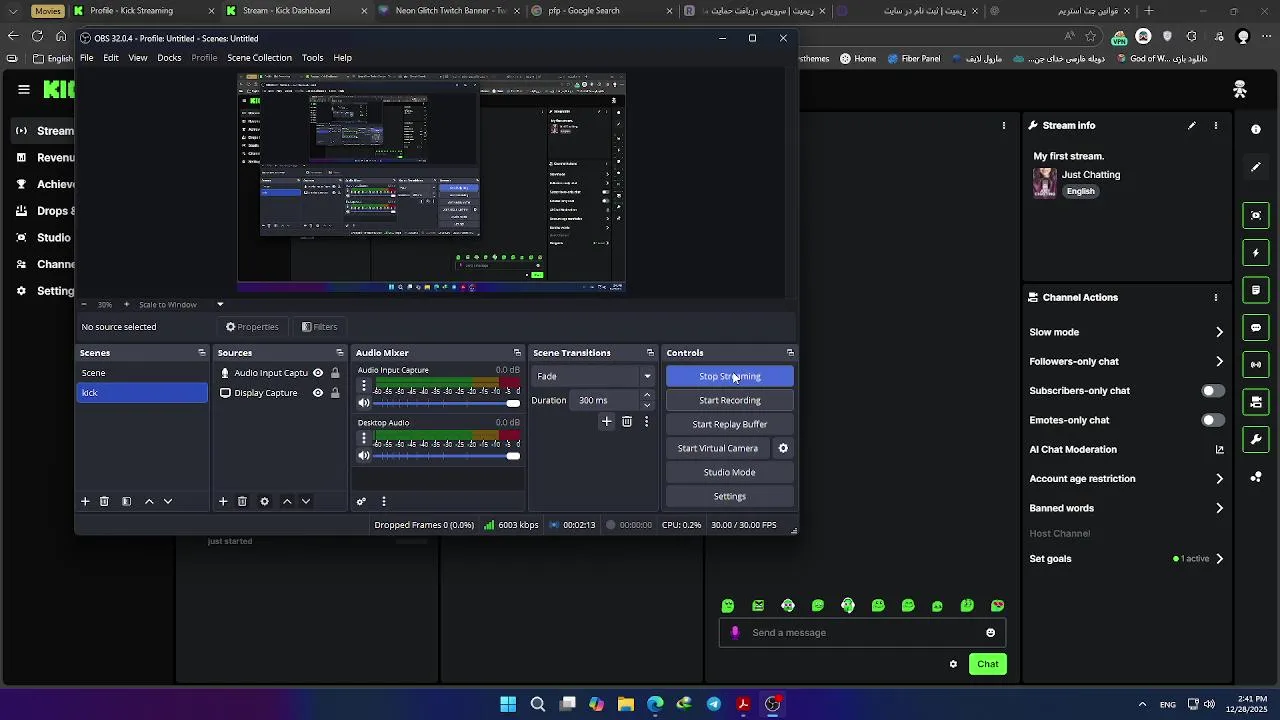Toggle visibility of Audio Input Capture source
1280x720 pixels.
318,373
